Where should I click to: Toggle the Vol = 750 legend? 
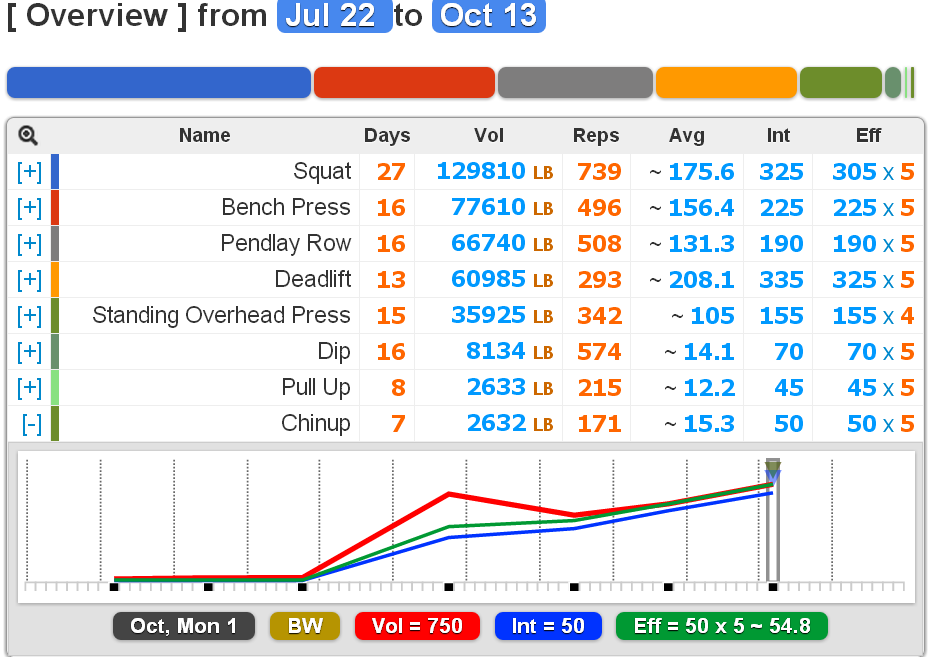417,626
